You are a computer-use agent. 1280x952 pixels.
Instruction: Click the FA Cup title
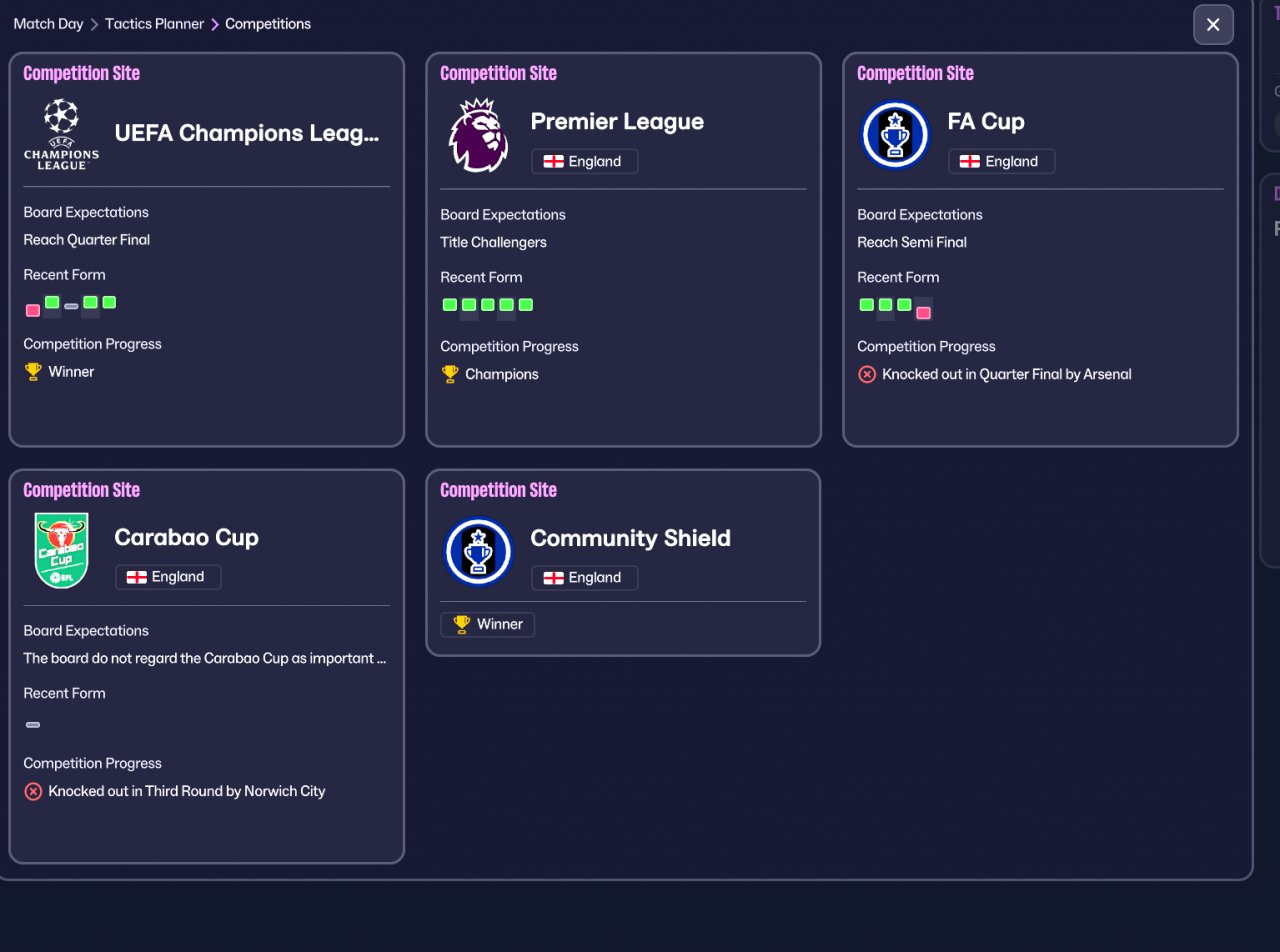coord(986,122)
